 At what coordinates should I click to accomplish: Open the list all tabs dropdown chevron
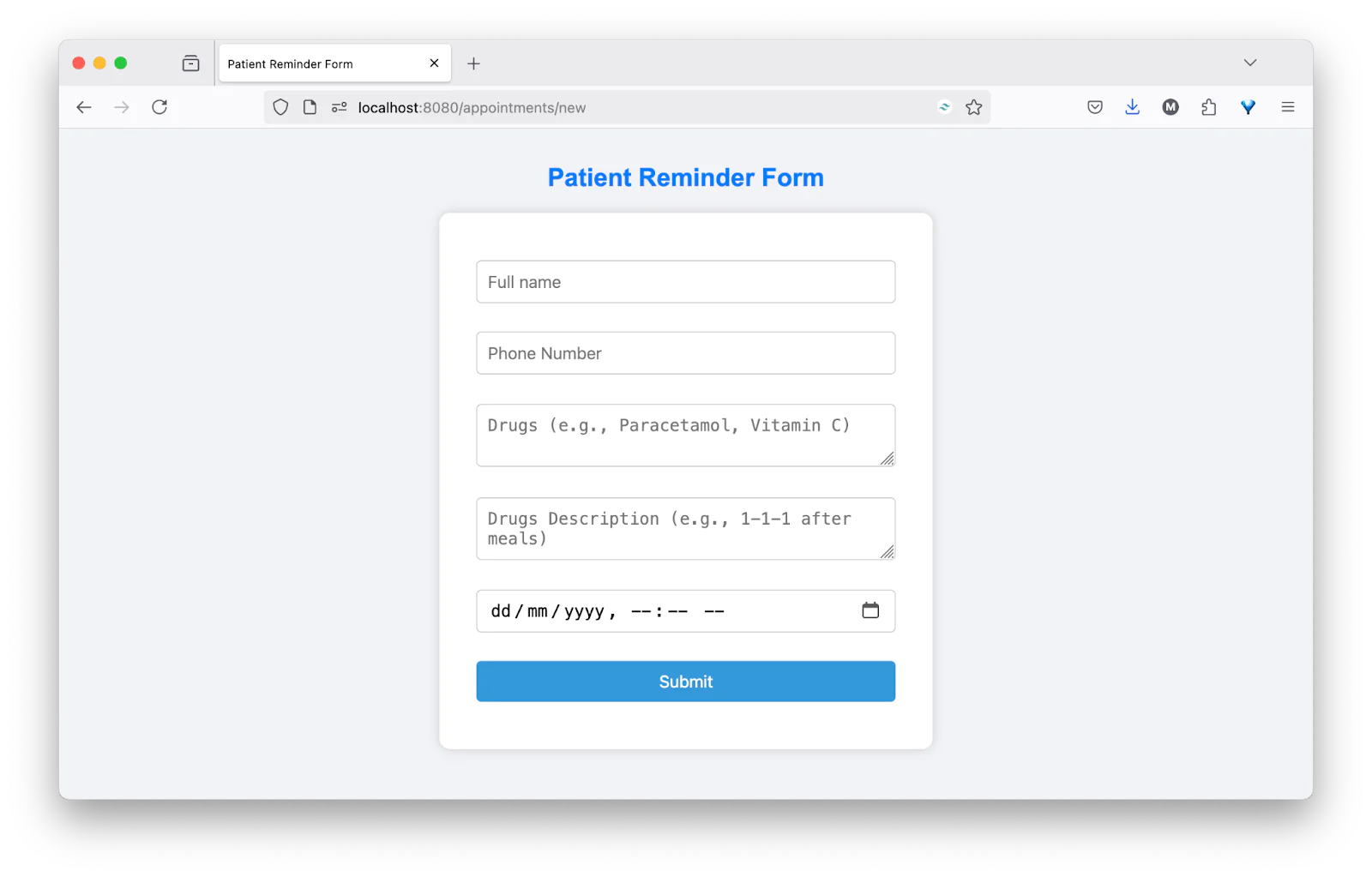click(1250, 63)
